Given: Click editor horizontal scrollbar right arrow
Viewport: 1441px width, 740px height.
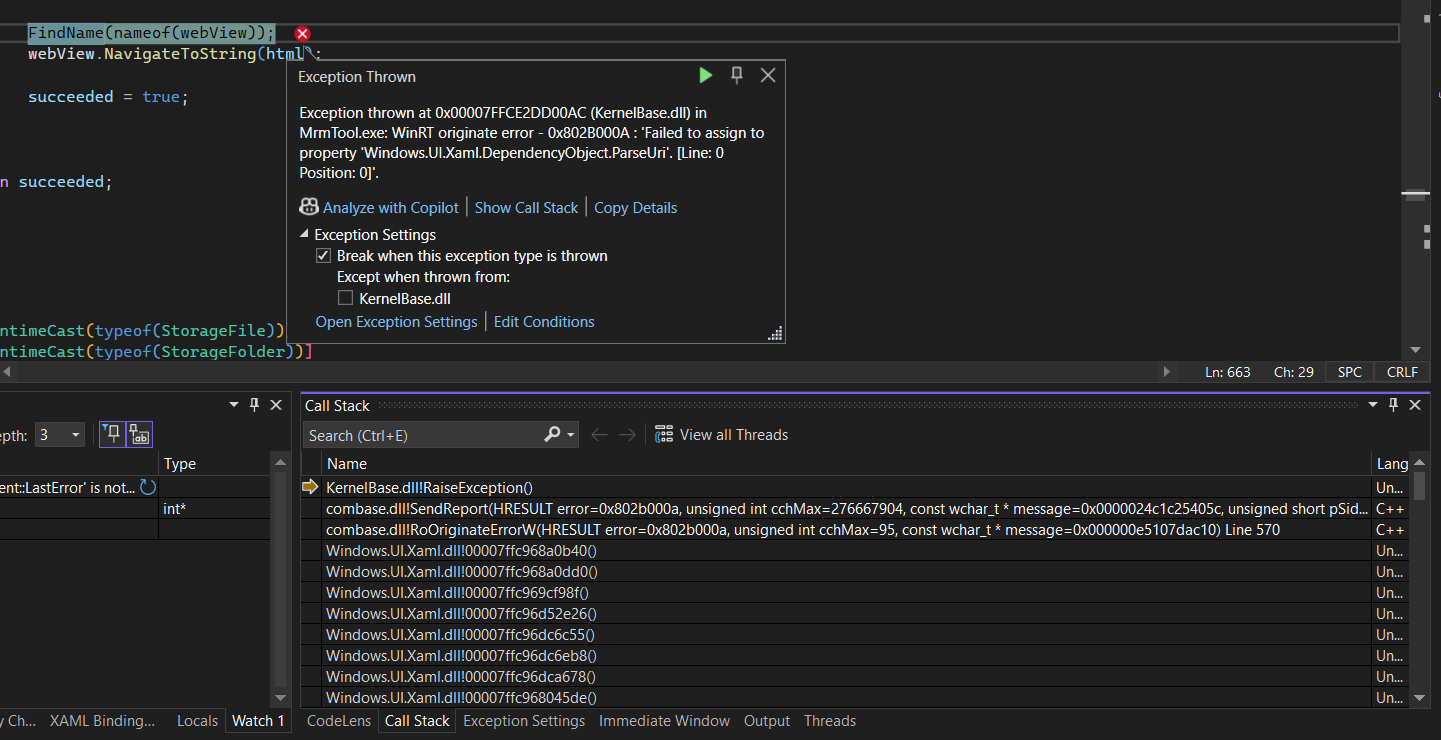Looking at the screenshot, I should pyautogui.click(x=1166, y=372).
